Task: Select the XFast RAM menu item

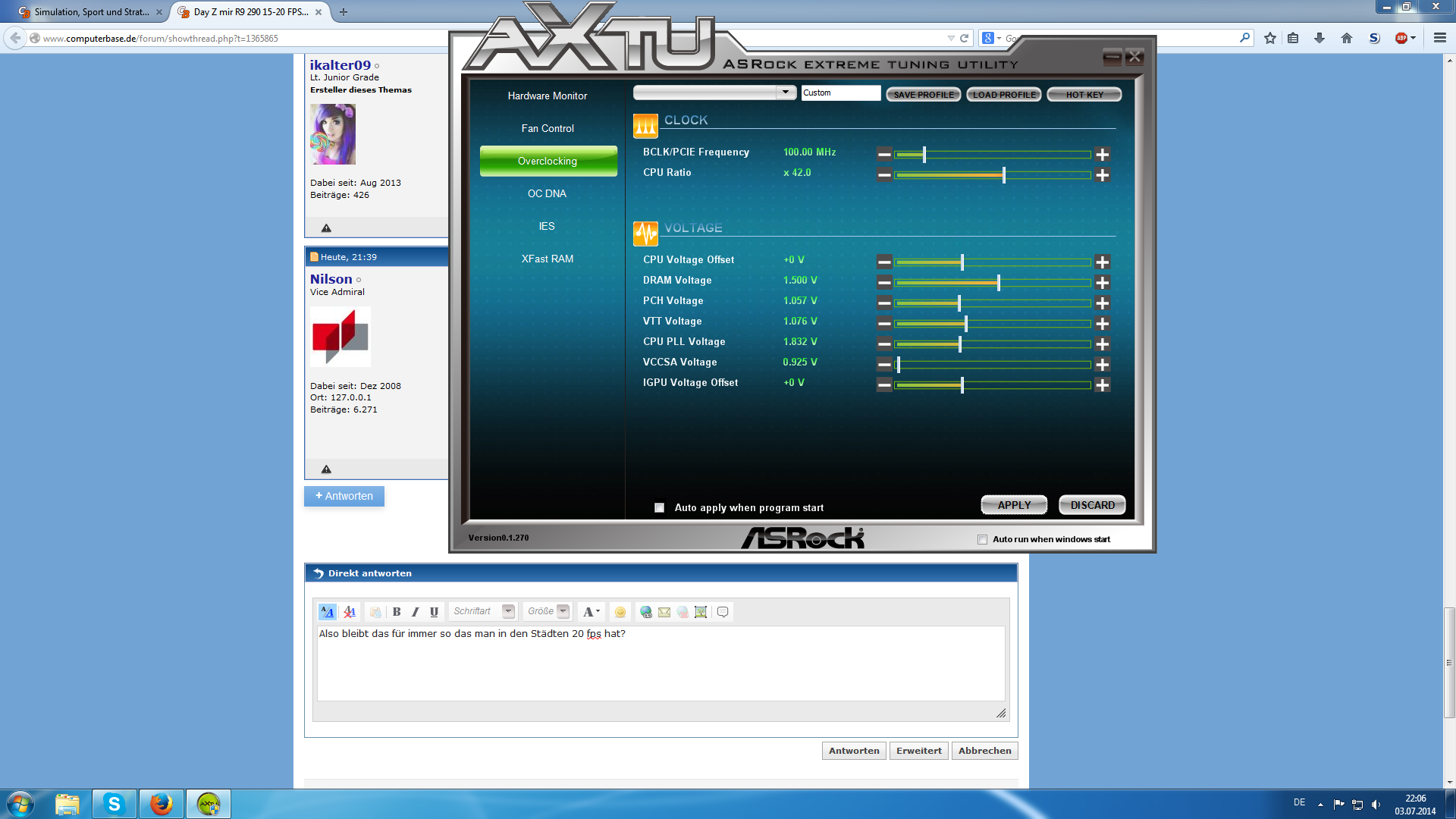Action: pyautogui.click(x=548, y=259)
